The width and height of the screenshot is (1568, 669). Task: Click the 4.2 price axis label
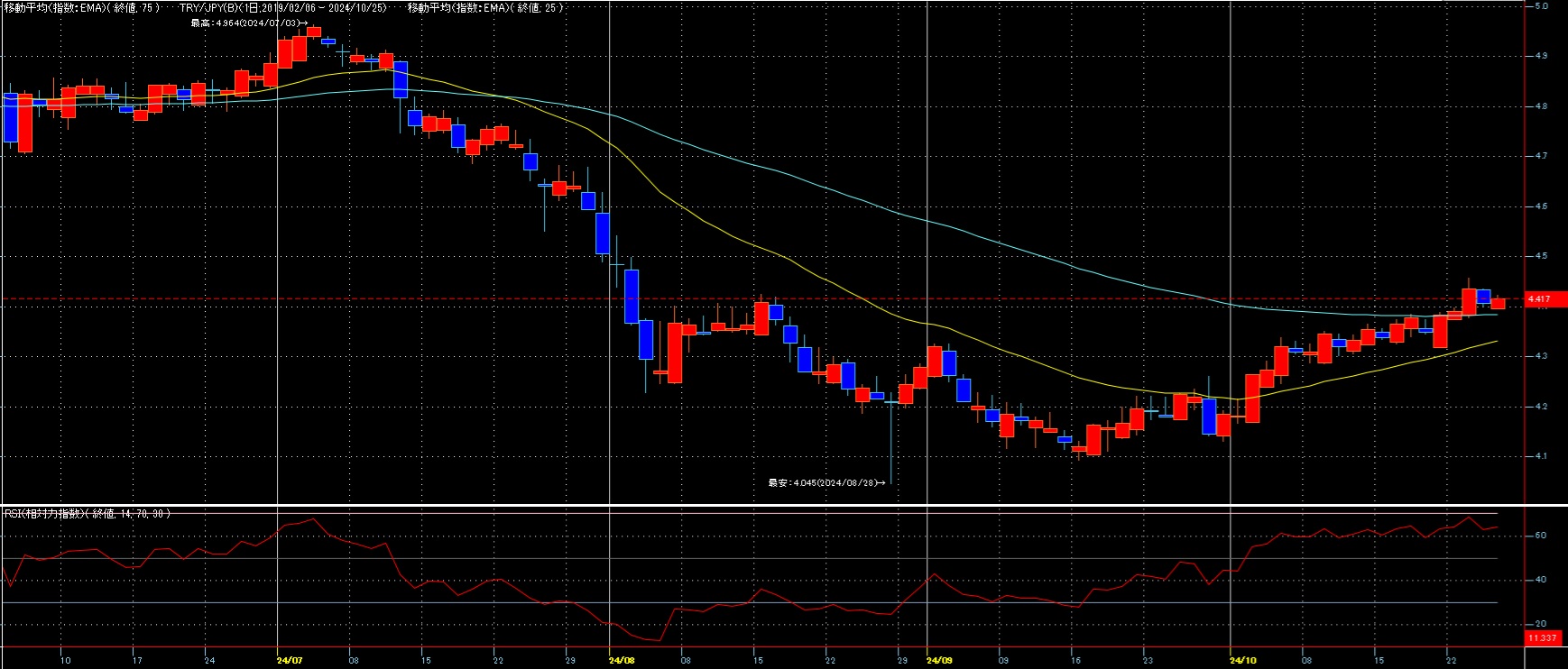(1541, 407)
